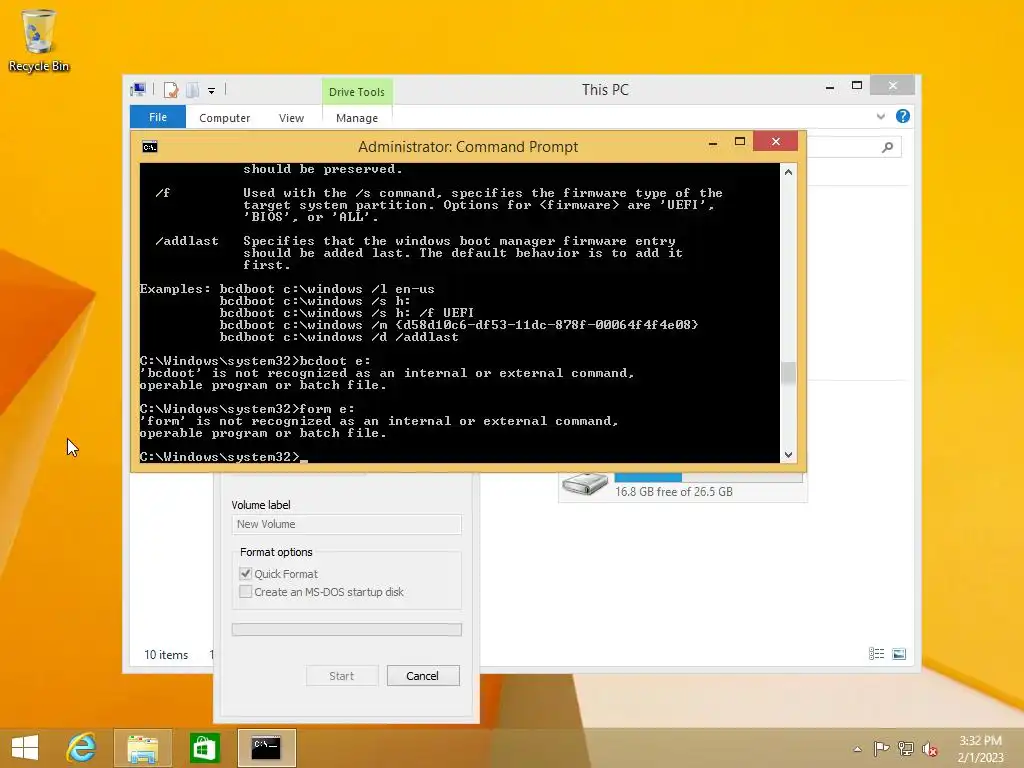1024x768 pixels.
Task: Click the Command Prompt title bar icon
Action: click(x=150, y=147)
